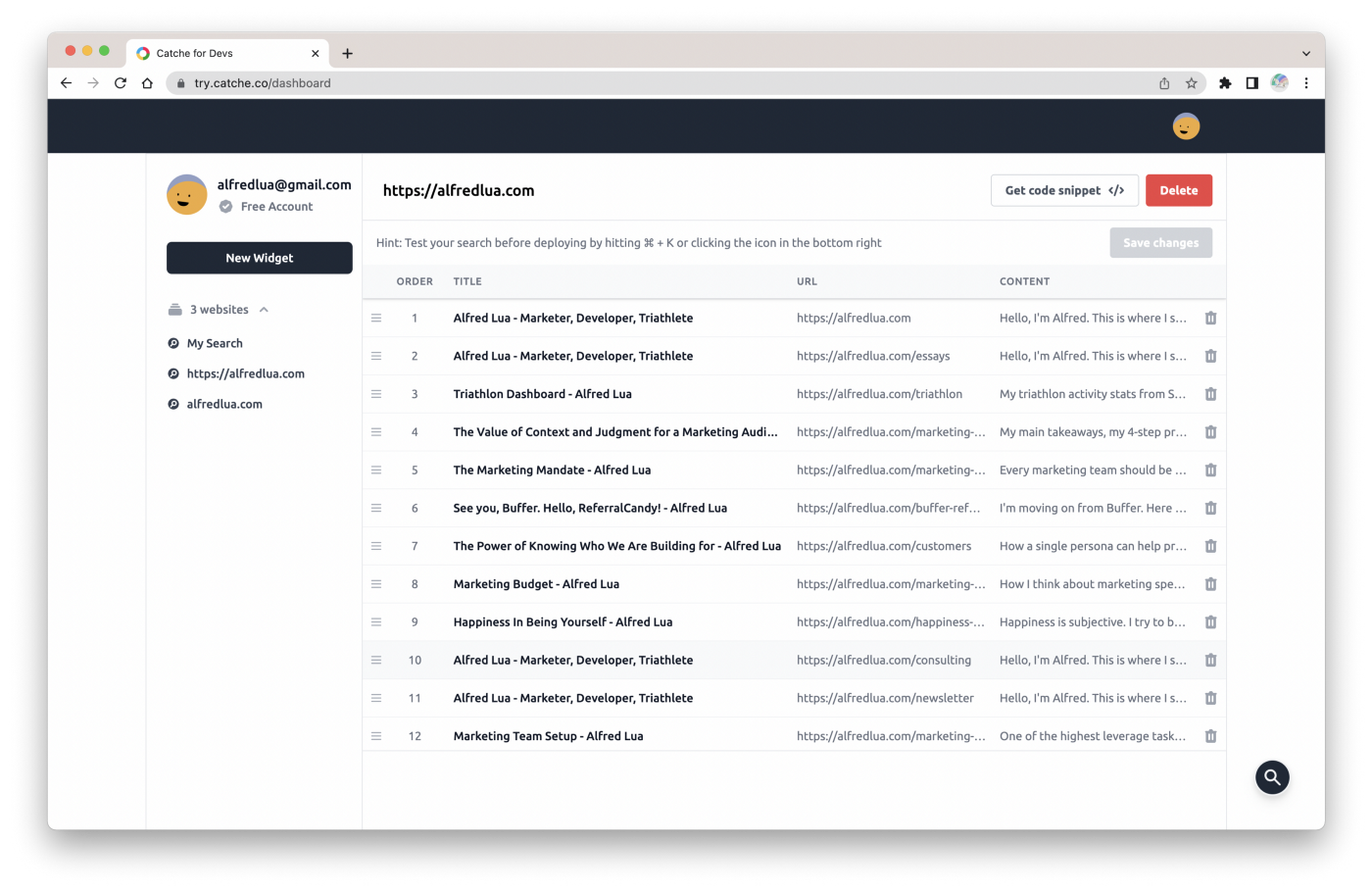Delete The Marketing Mandate row
This screenshot has height=892, width=1372.
(x=1210, y=470)
